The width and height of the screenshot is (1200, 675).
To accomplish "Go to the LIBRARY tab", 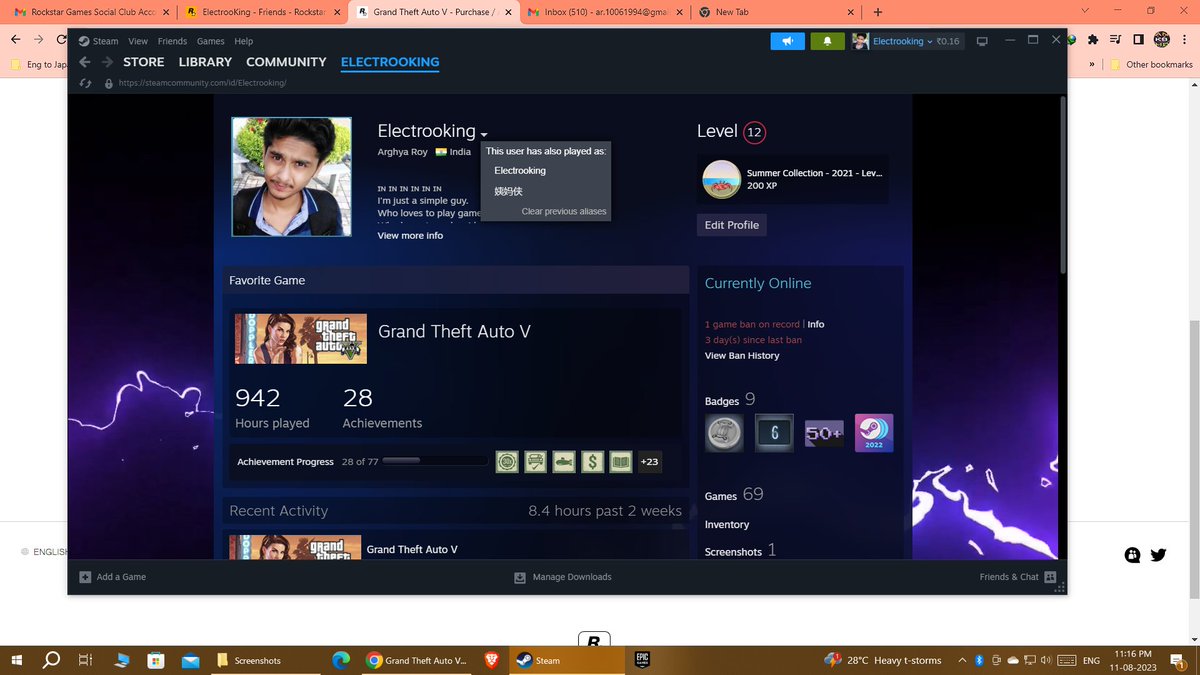I will pyautogui.click(x=205, y=62).
